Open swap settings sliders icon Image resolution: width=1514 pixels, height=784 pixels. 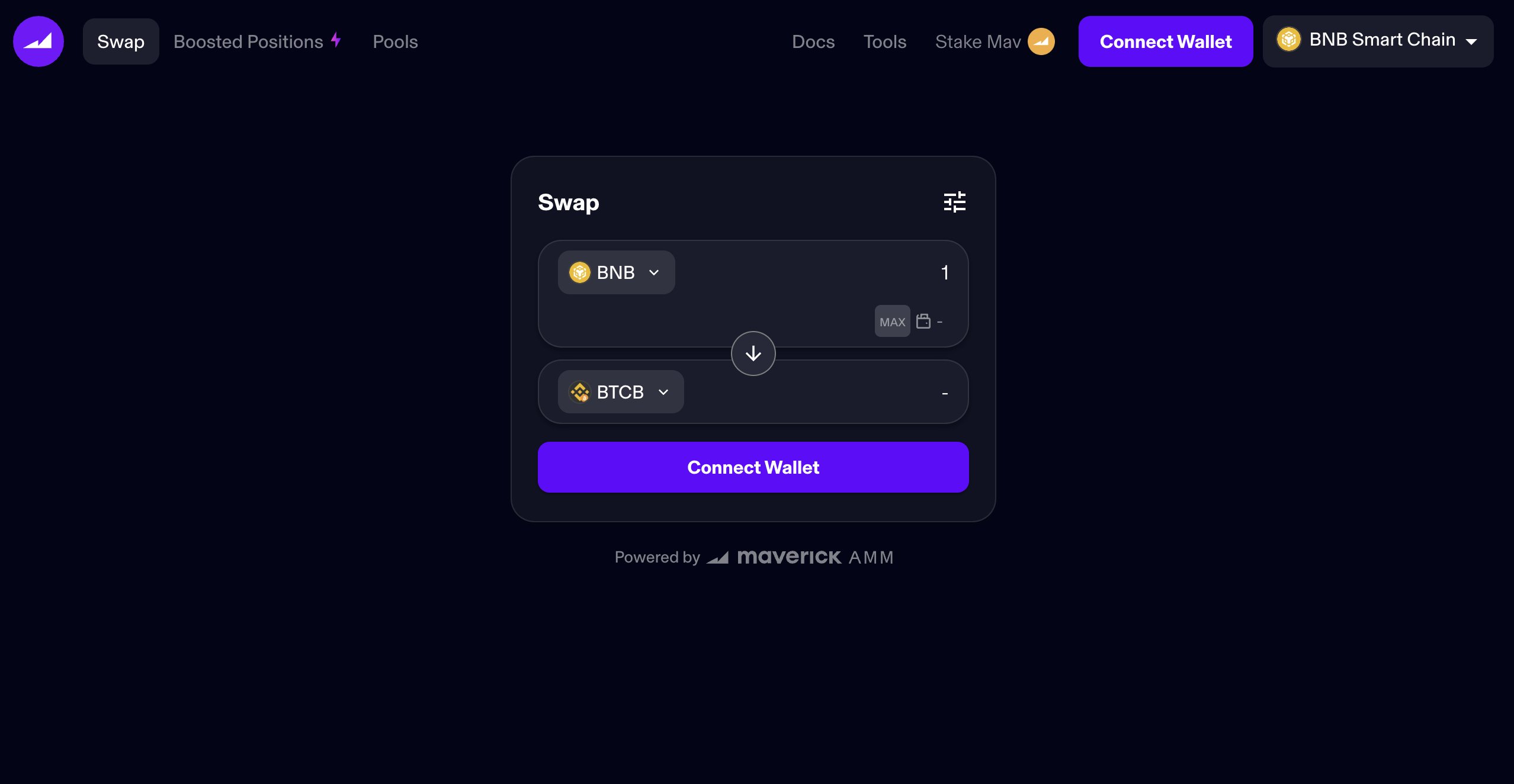point(954,202)
